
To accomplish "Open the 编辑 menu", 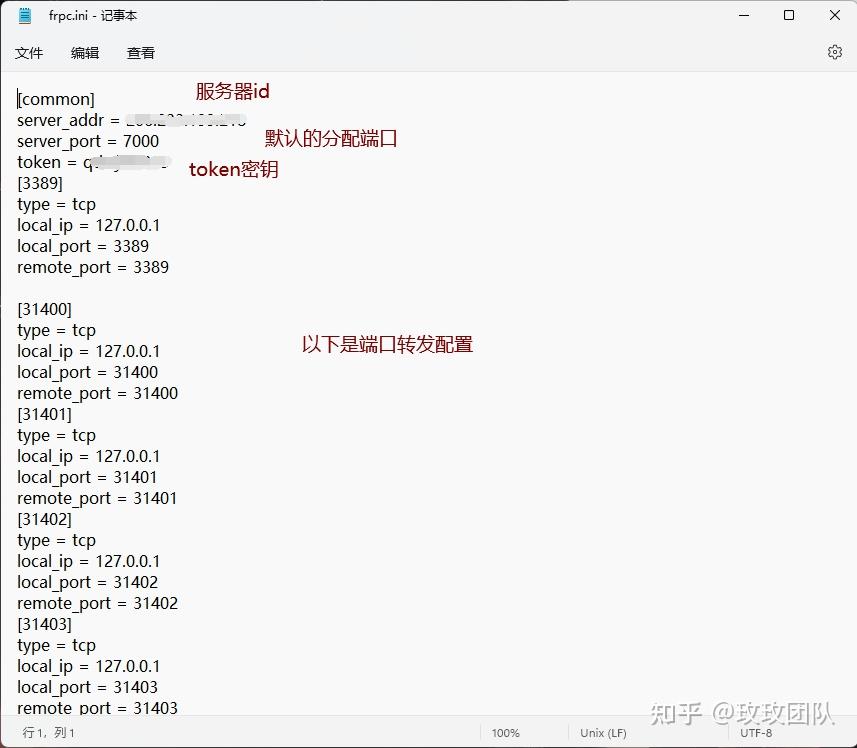I will point(85,52).
